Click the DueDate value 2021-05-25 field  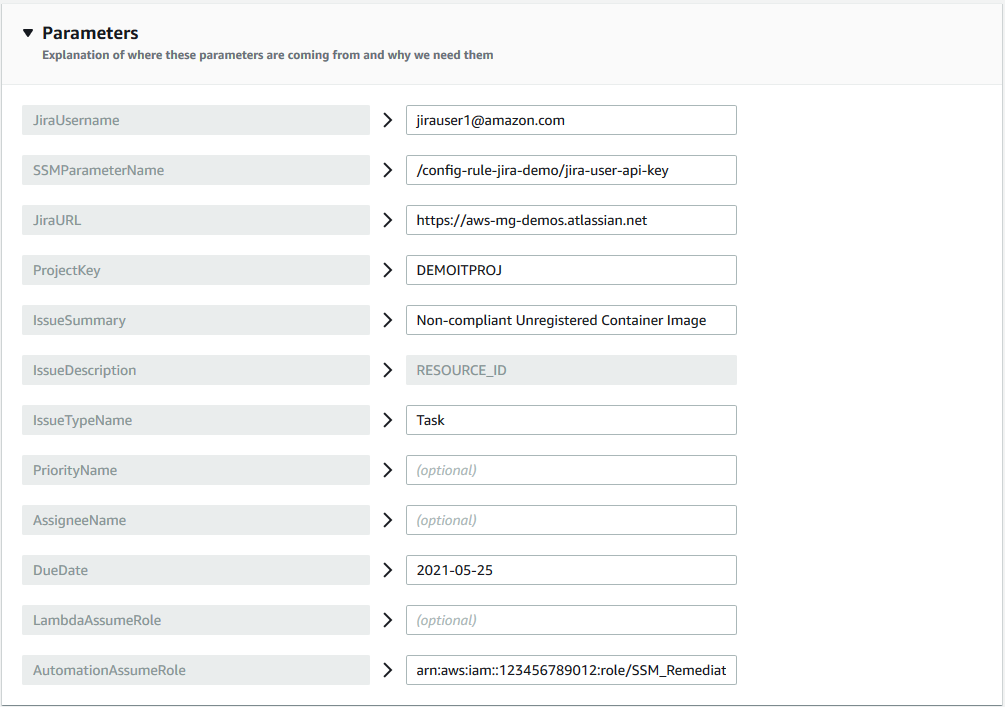(570, 569)
